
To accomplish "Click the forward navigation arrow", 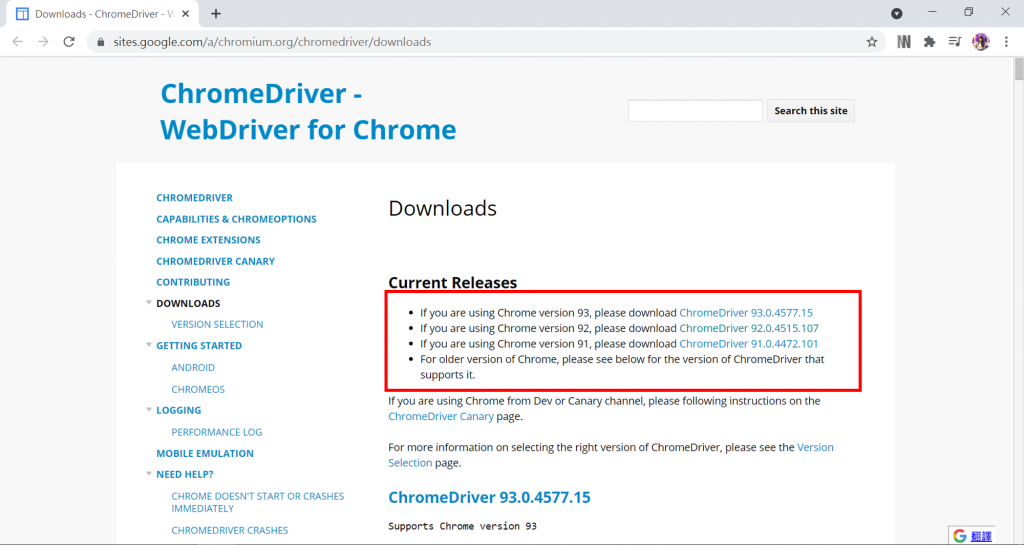I will point(43,42).
